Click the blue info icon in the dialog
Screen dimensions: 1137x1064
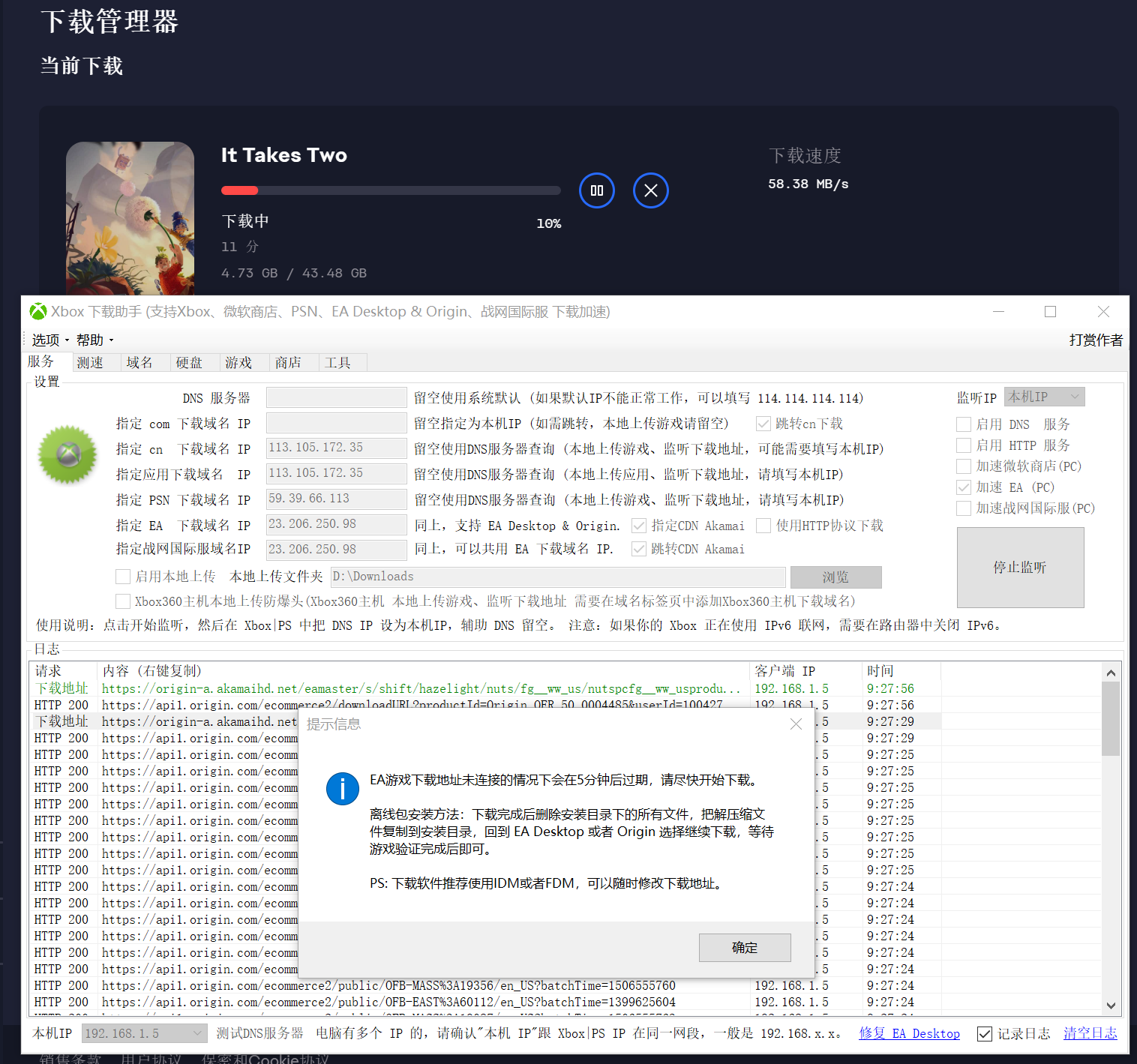[x=343, y=789]
